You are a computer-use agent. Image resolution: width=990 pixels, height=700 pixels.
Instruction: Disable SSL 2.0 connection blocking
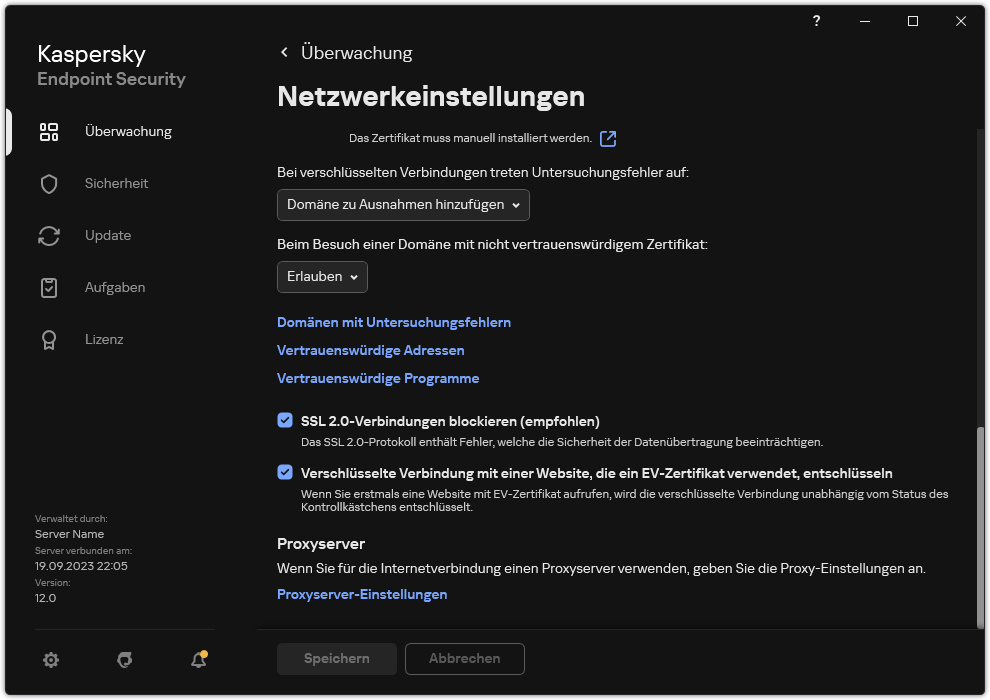point(285,419)
